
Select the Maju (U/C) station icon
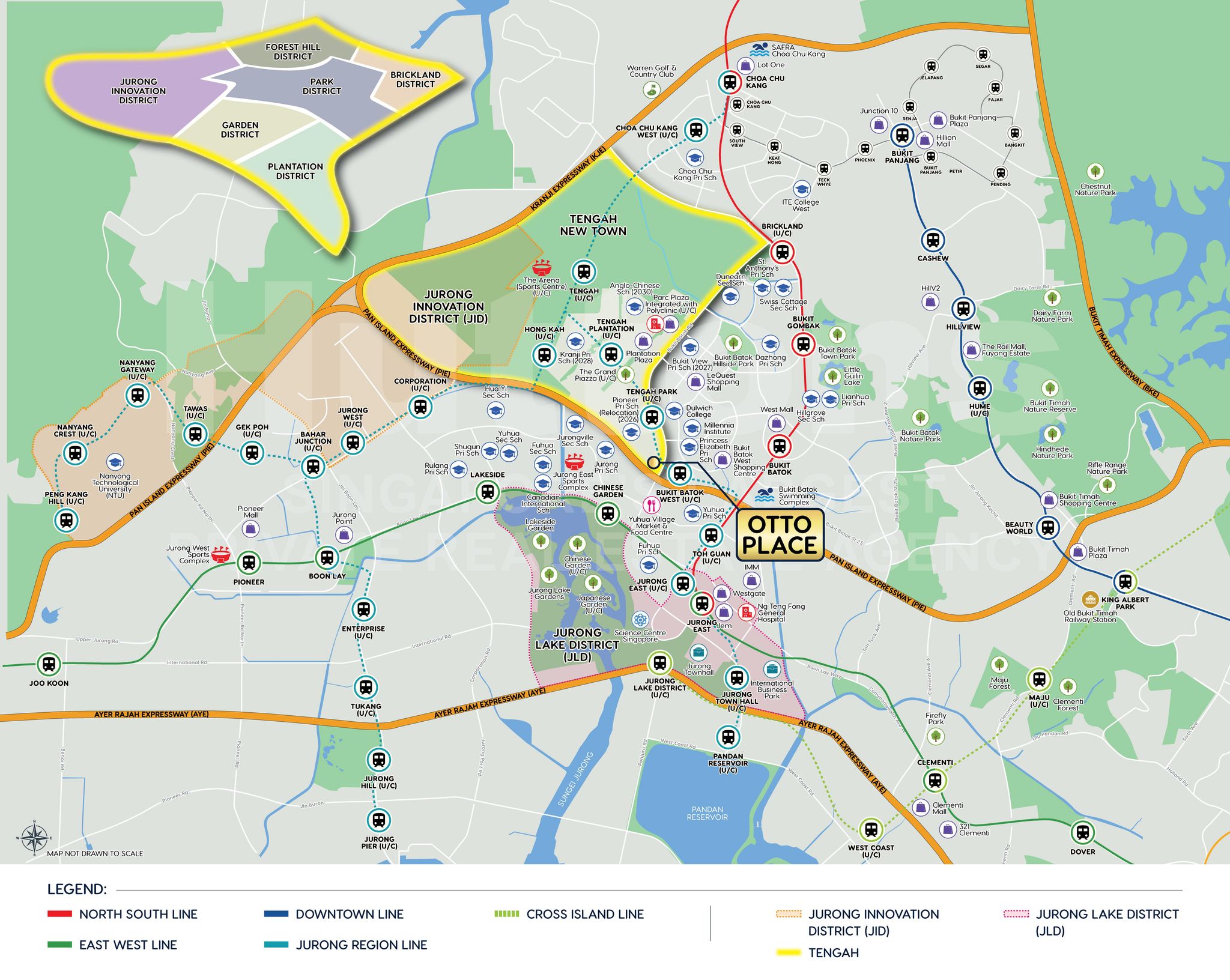[x=1039, y=679]
